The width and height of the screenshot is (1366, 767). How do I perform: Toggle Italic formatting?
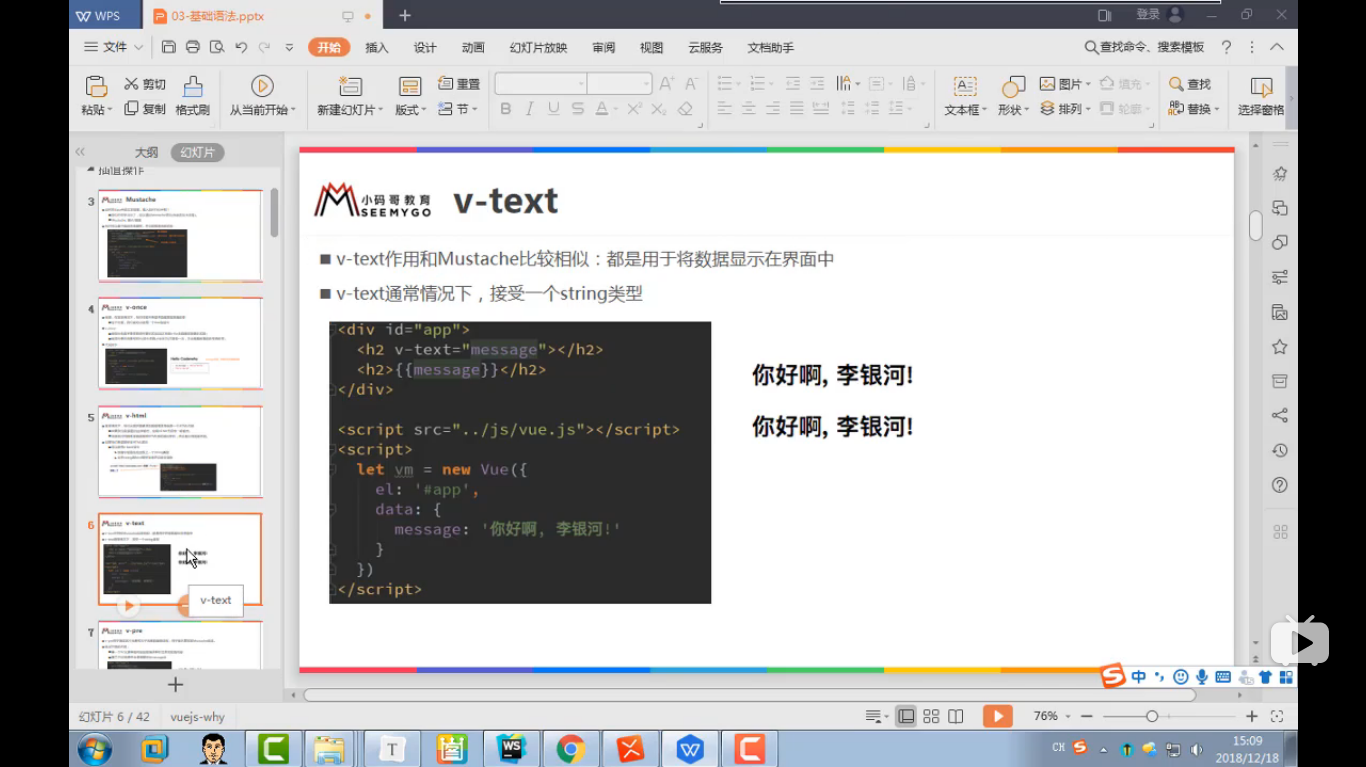pos(529,109)
